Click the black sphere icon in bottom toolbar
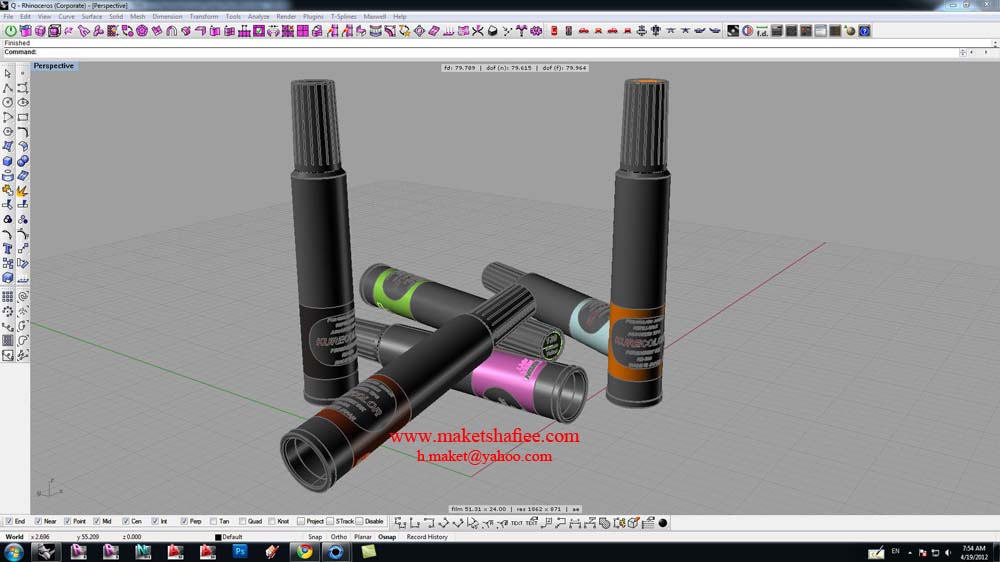The image size is (1000, 562). point(662,522)
